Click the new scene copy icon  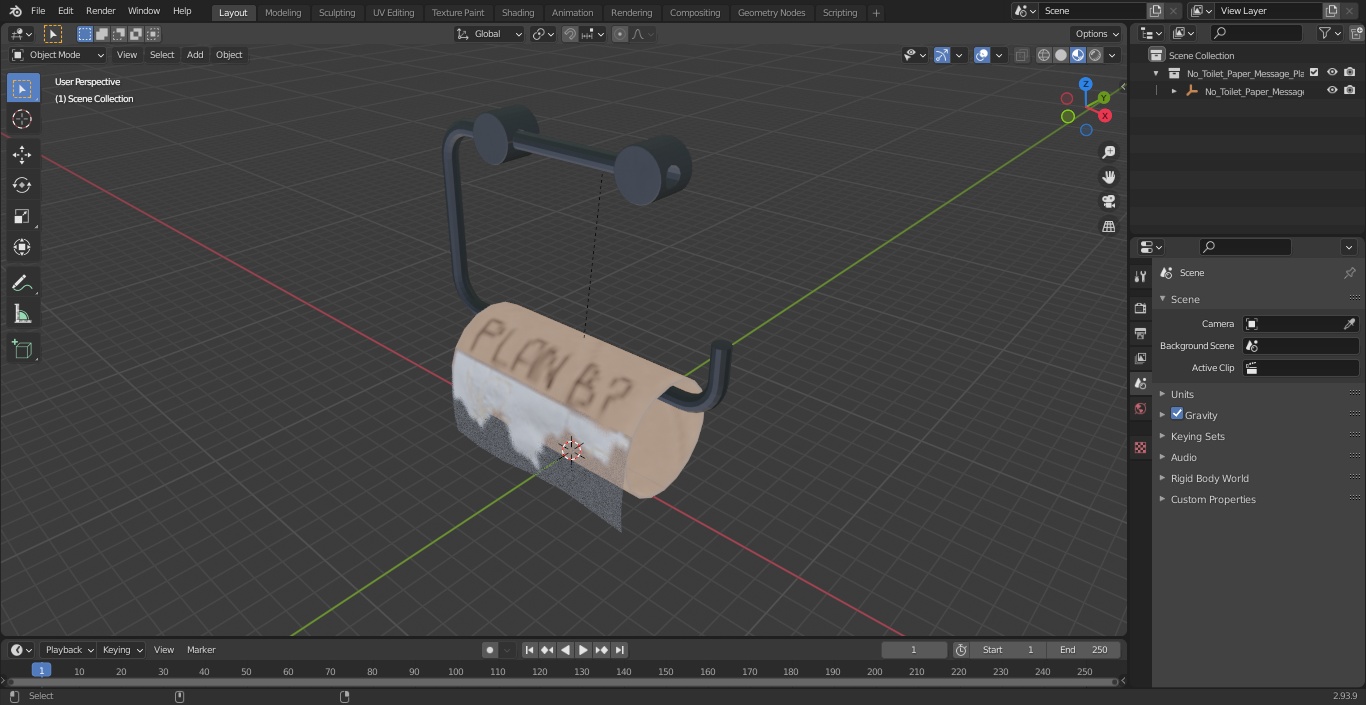point(1155,11)
